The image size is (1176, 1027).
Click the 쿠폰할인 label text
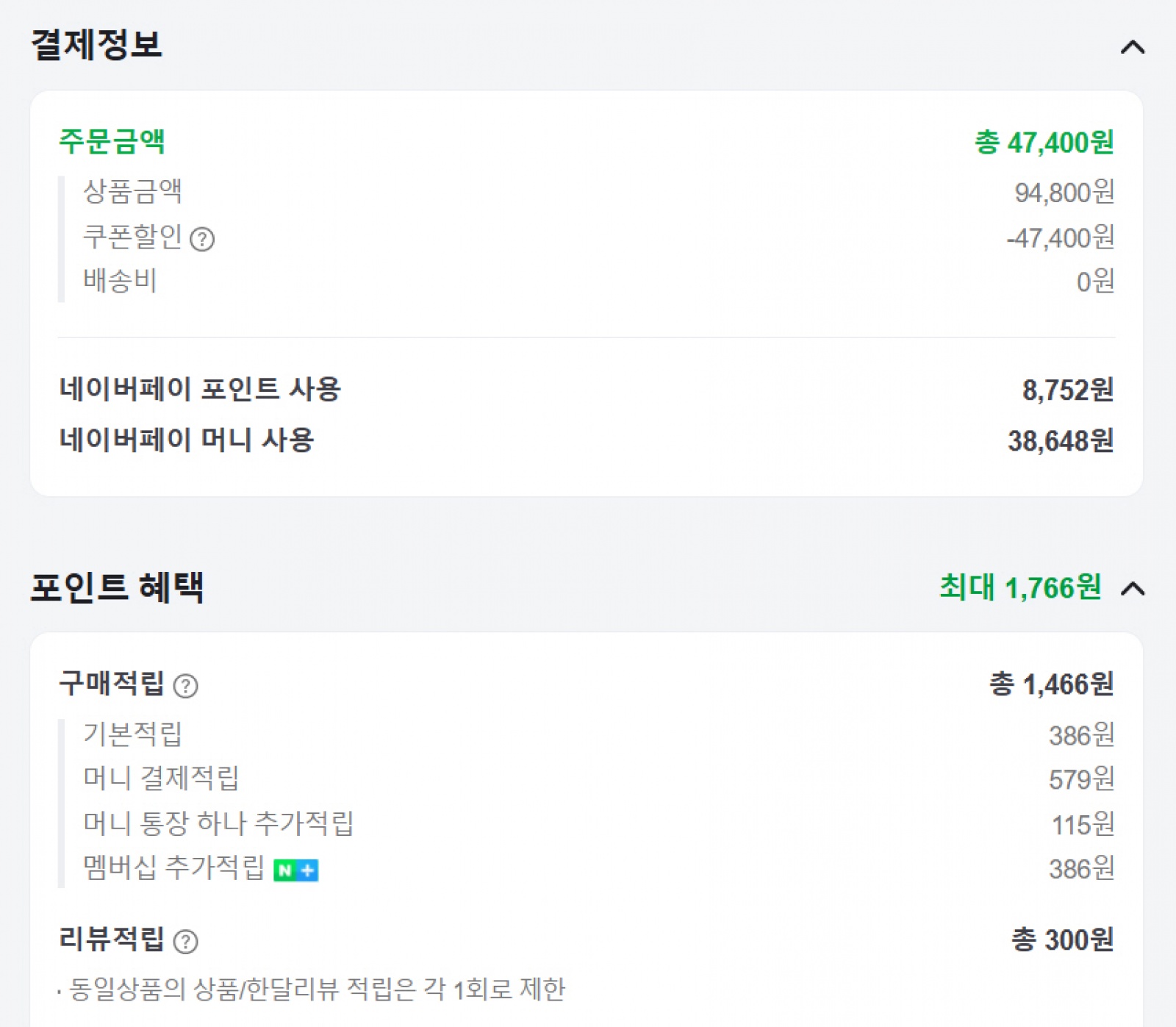click(132, 237)
